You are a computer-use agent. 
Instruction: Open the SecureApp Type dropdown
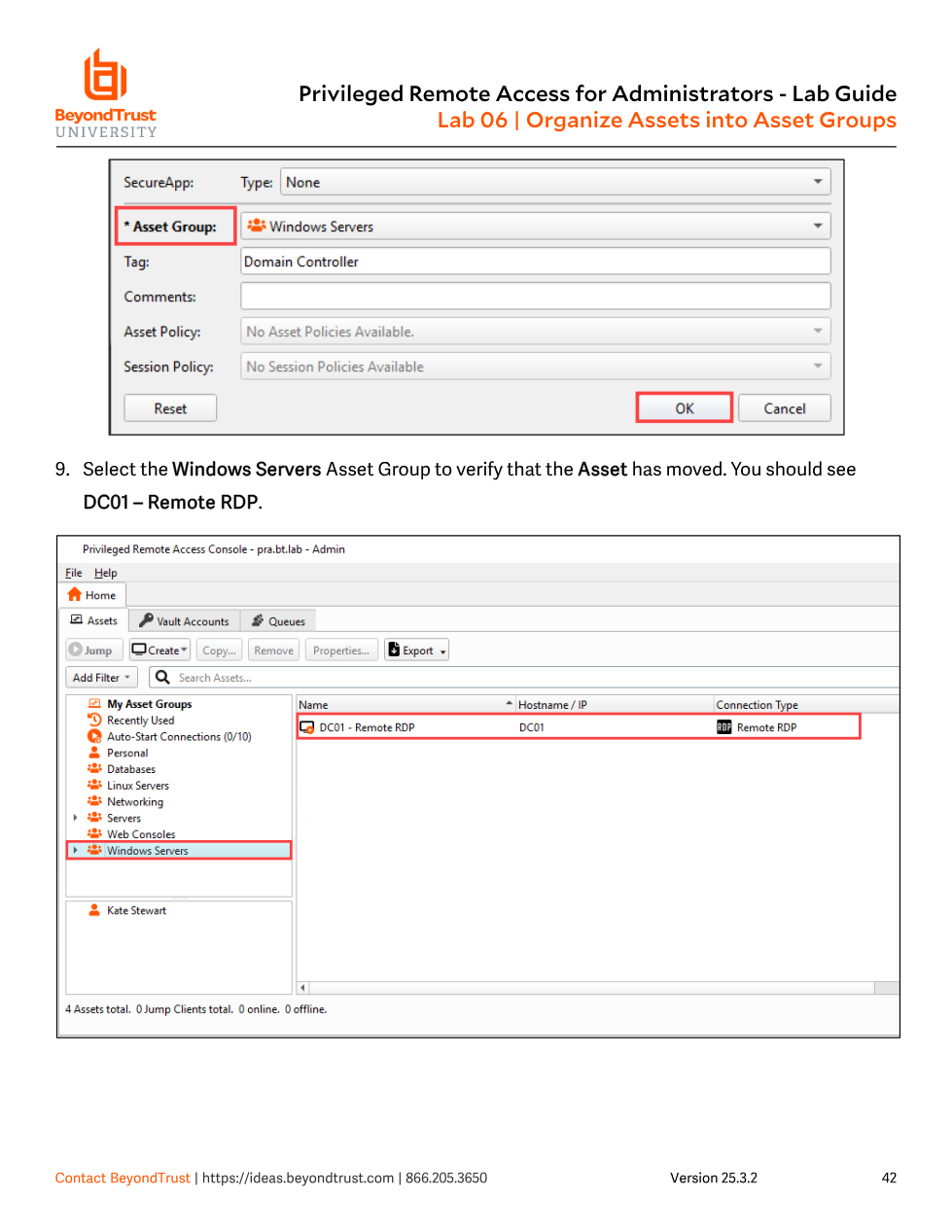(x=555, y=182)
